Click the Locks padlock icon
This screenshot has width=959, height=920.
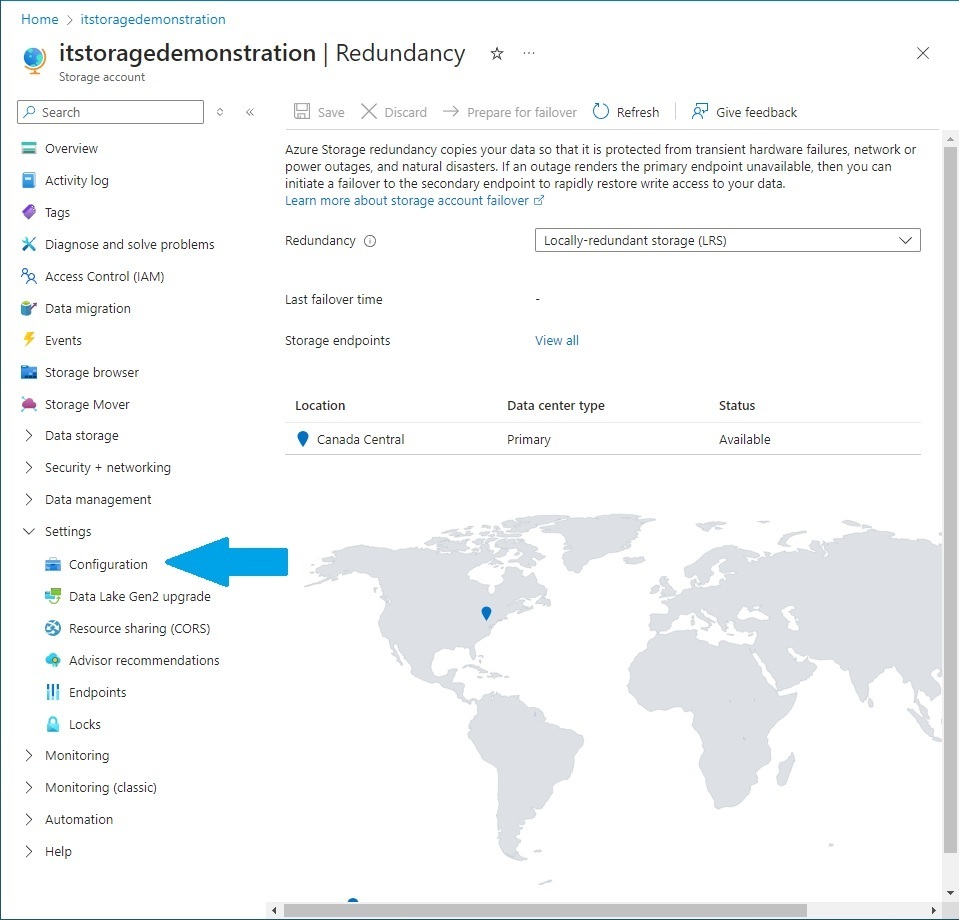53,724
